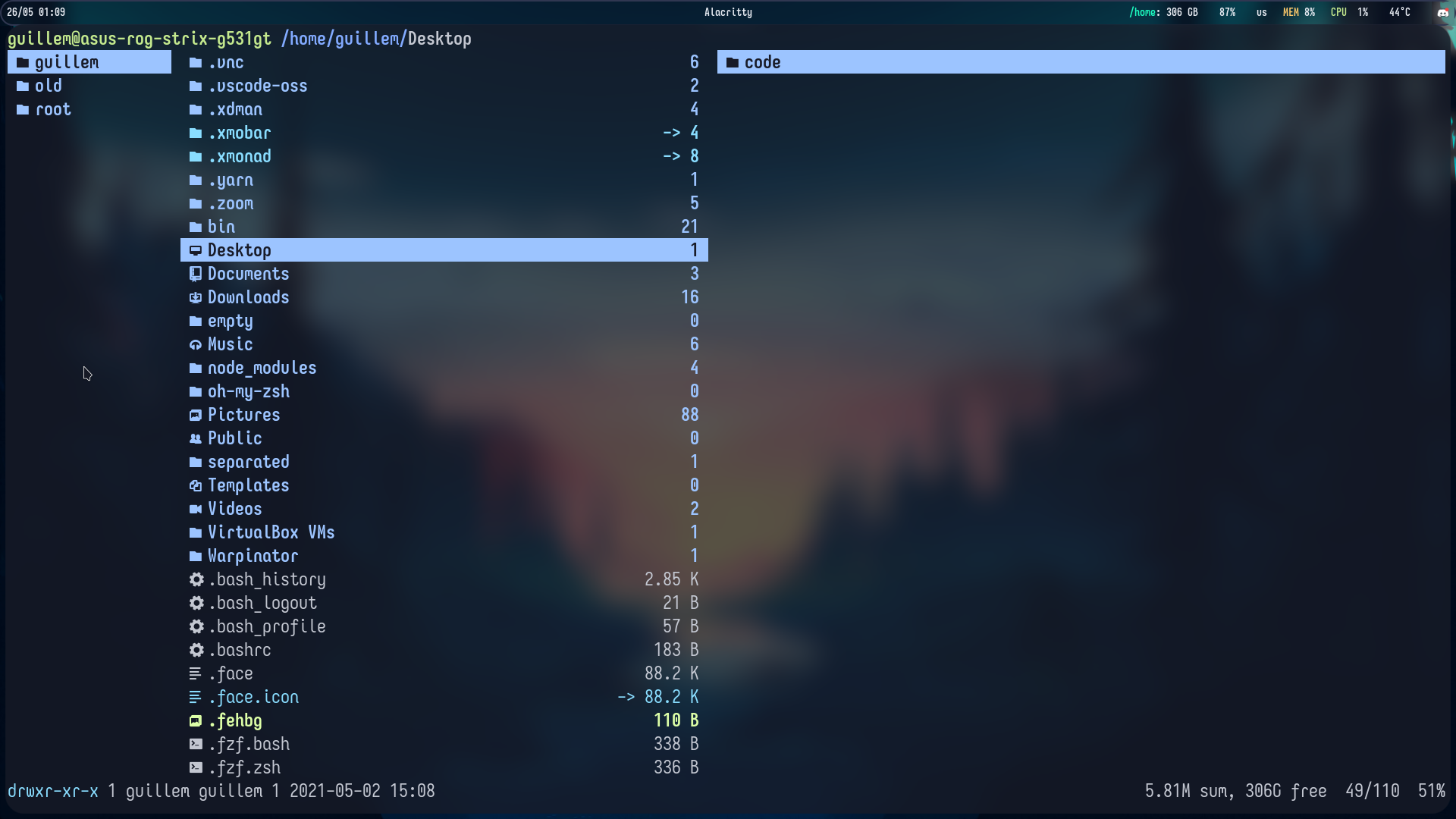
Task: Click the .bashrc gear icon
Action: 196,651
